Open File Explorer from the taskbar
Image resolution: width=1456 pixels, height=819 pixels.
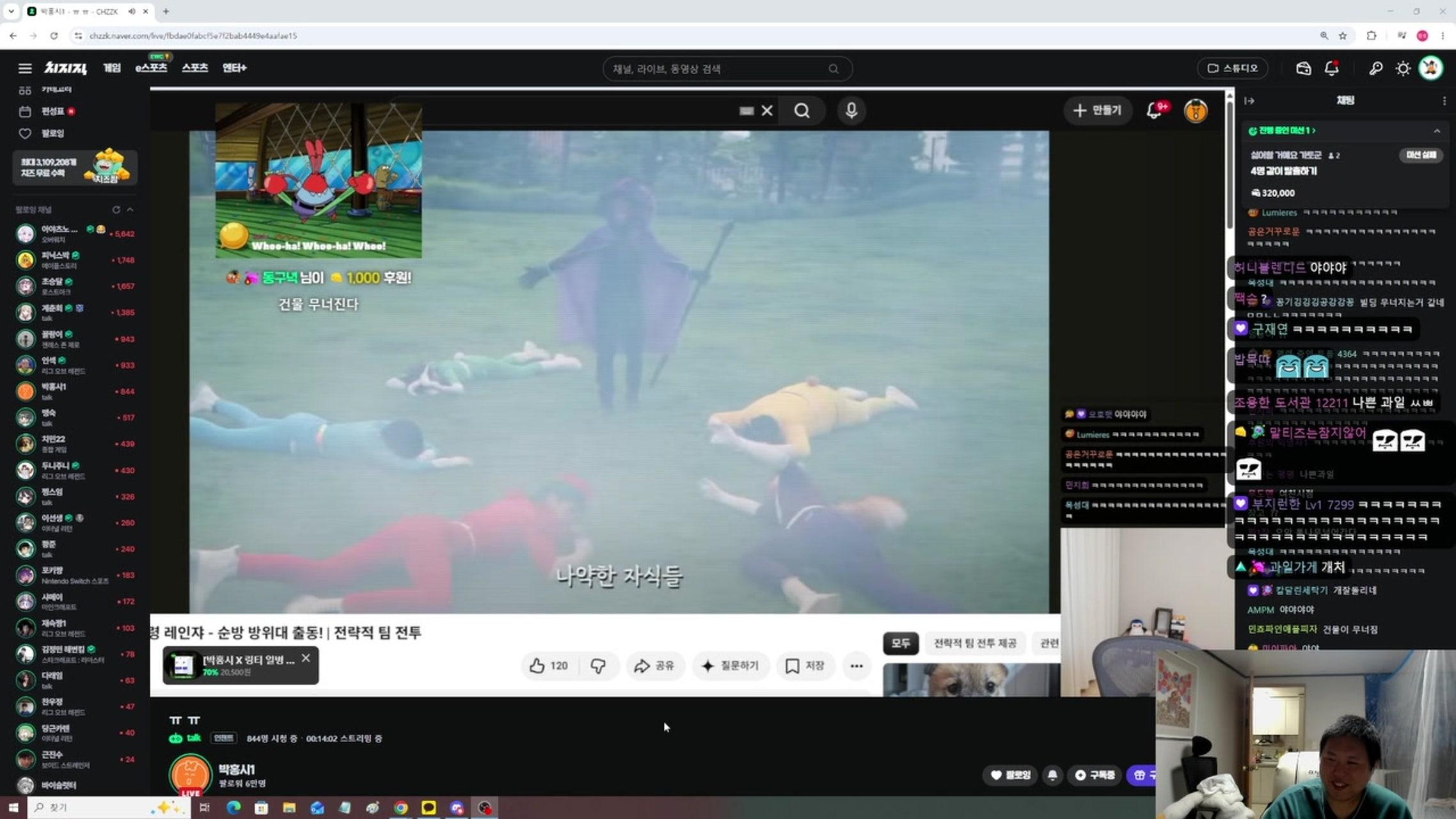[289, 807]
